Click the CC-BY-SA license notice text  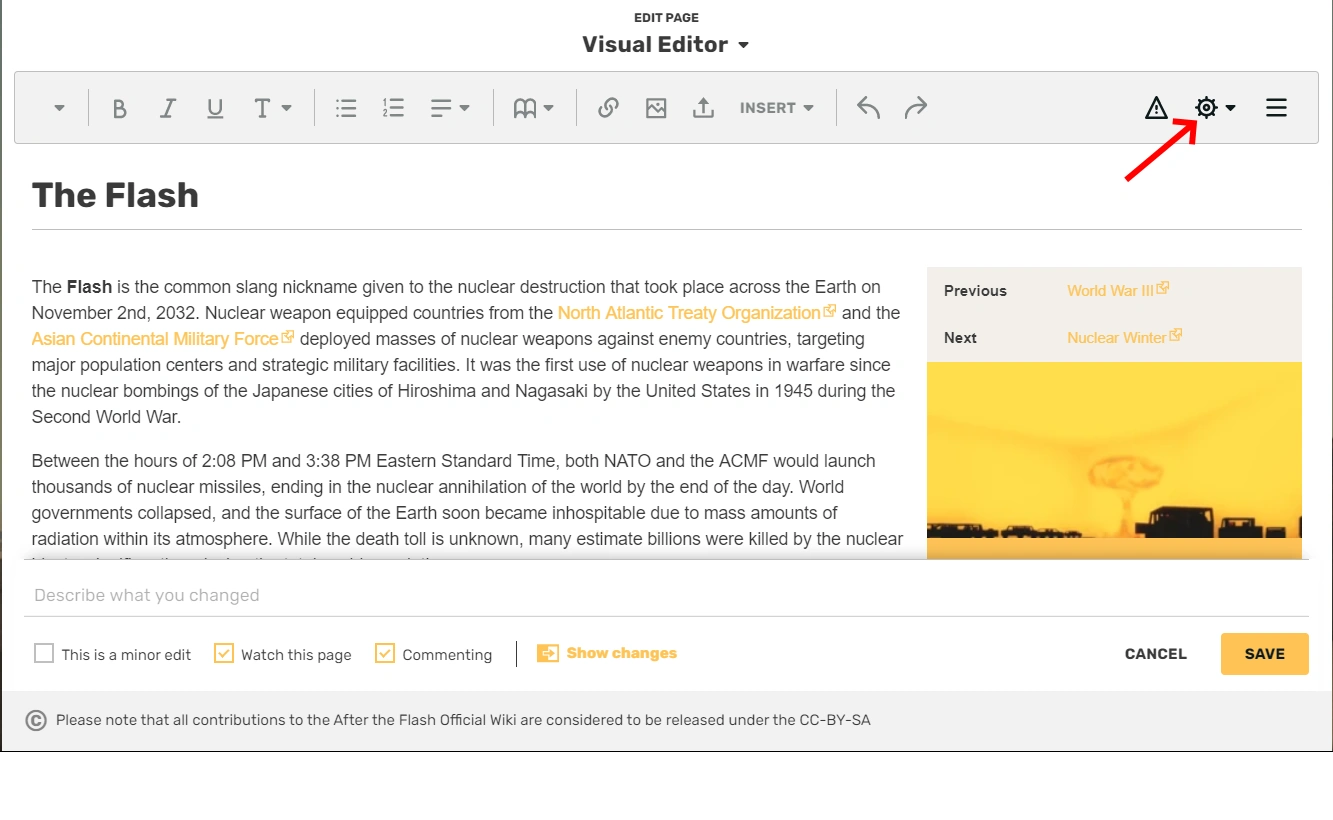click(463, 720)
